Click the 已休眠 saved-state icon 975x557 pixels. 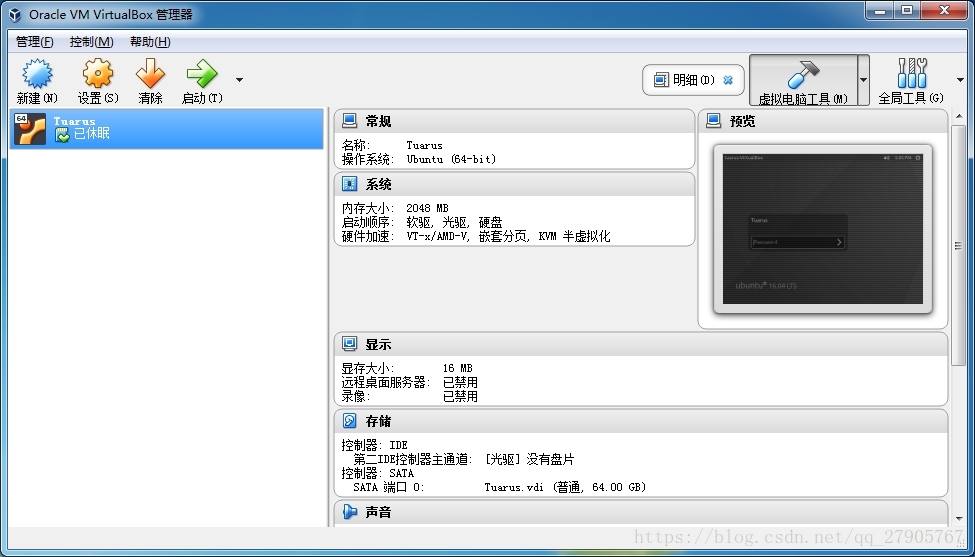click(x=62, y=135)
